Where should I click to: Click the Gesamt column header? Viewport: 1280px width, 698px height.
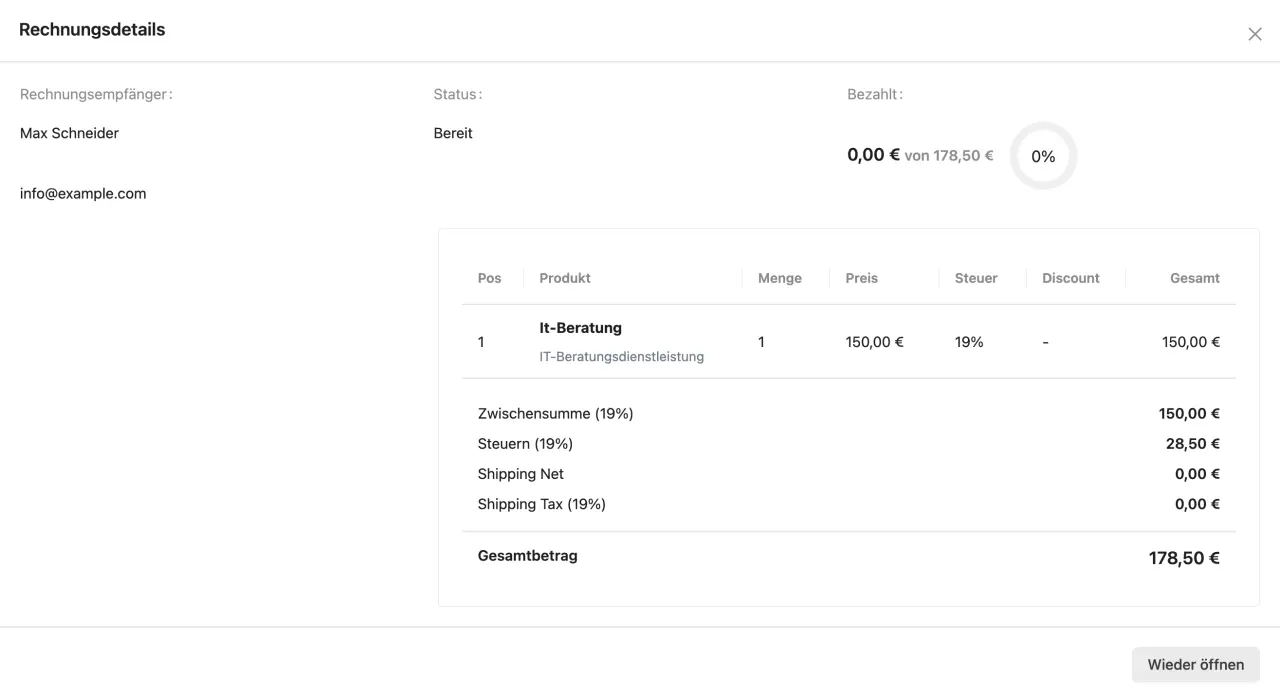(1194, 278)
